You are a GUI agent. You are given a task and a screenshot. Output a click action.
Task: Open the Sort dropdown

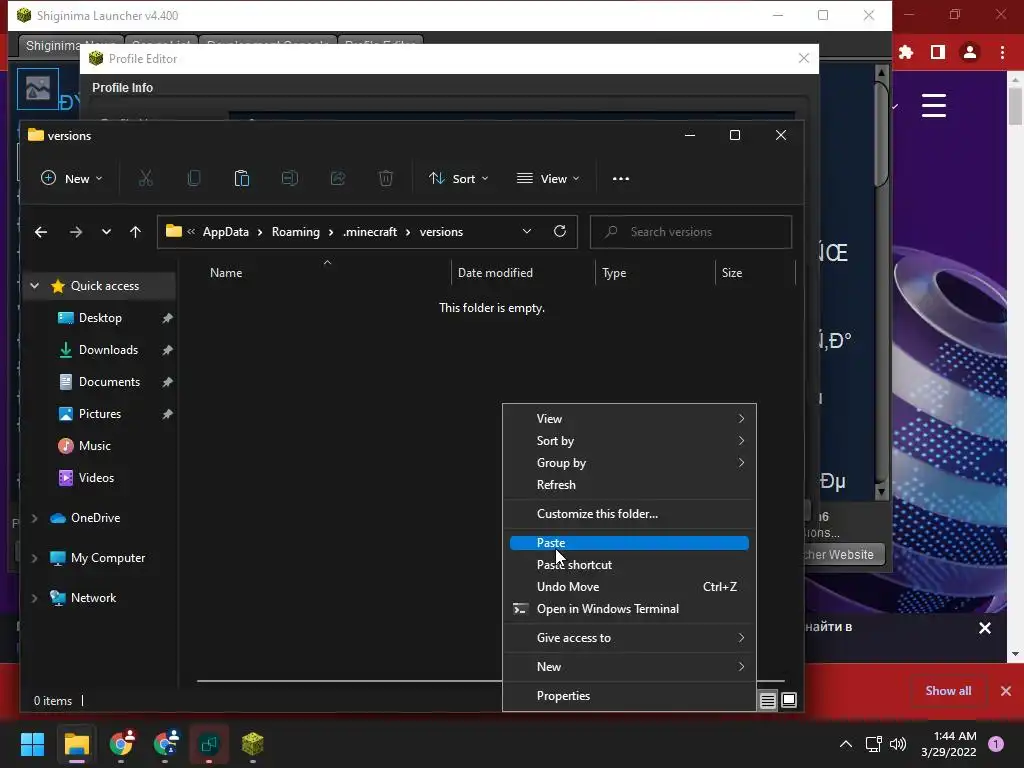click(x=458, y=178)
